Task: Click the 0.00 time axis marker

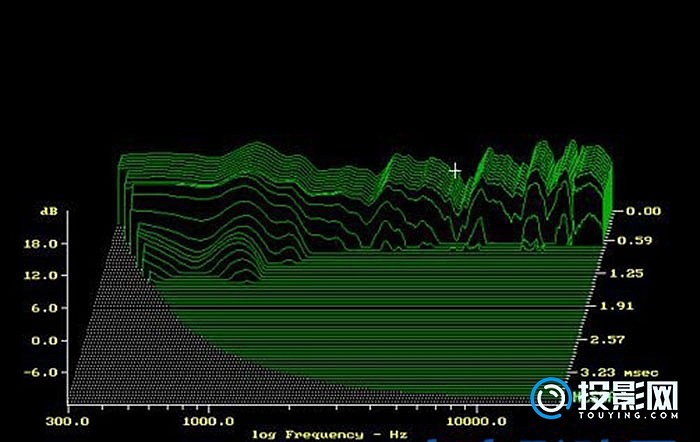Action: 643,211
